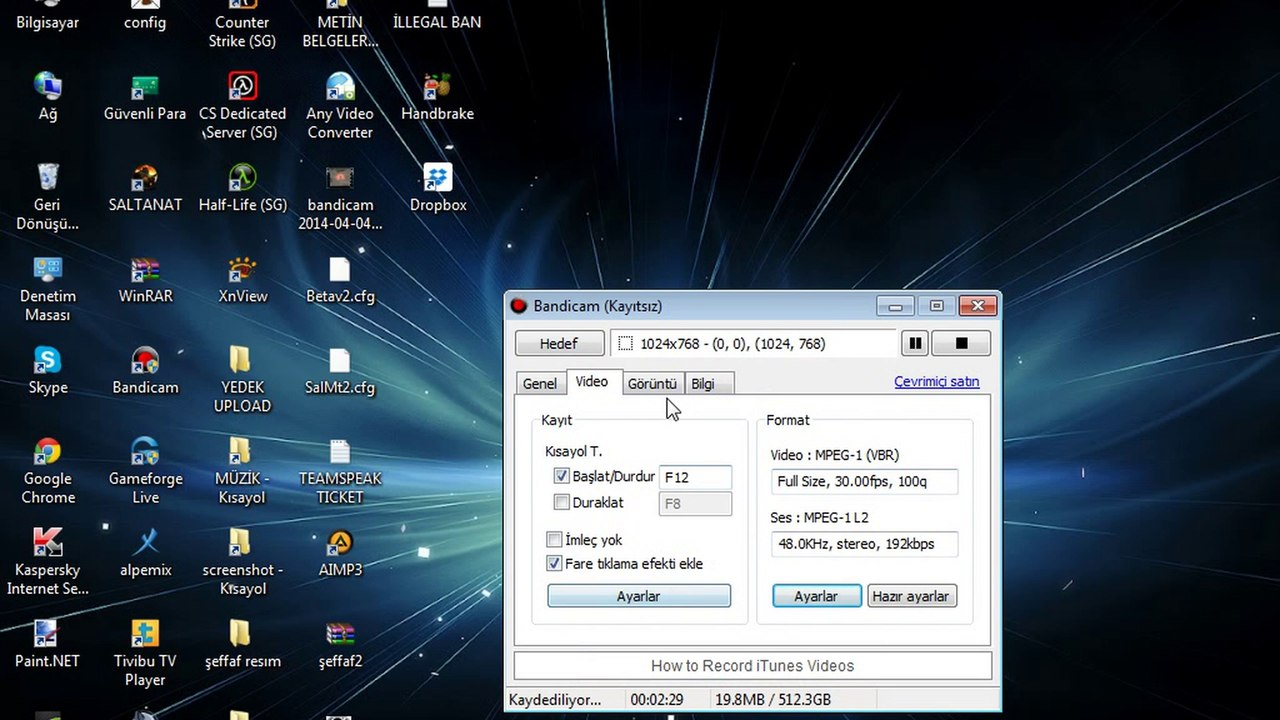Stop the Bandicam recording
Image resolution: width=1280 pixels, height=720 pixels.
point(961,343)
